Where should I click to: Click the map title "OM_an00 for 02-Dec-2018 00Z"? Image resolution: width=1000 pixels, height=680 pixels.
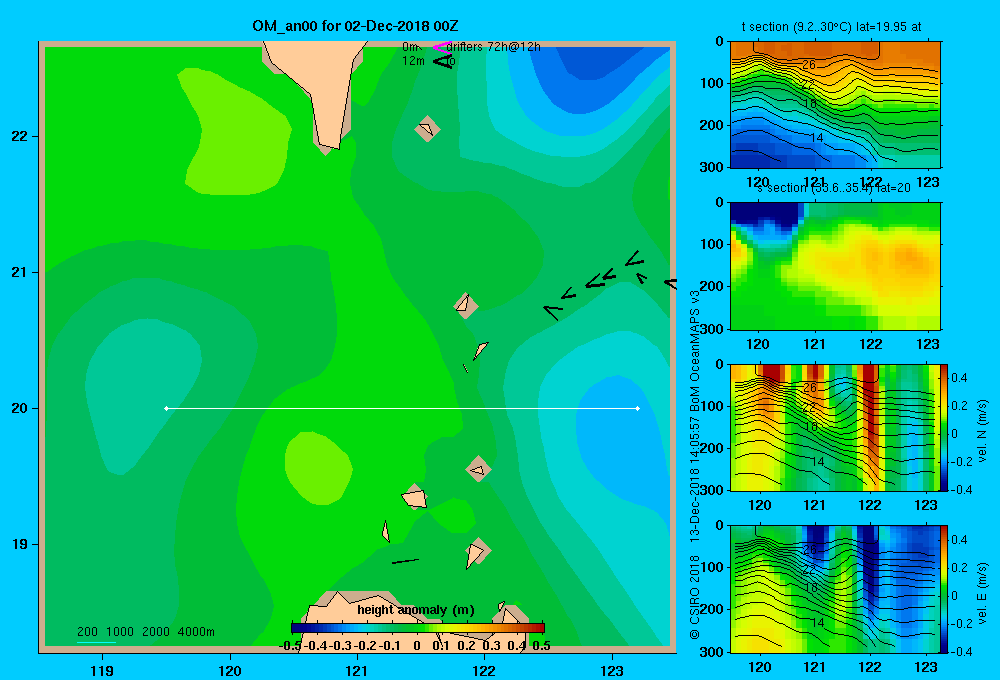[x=355, y=26]
